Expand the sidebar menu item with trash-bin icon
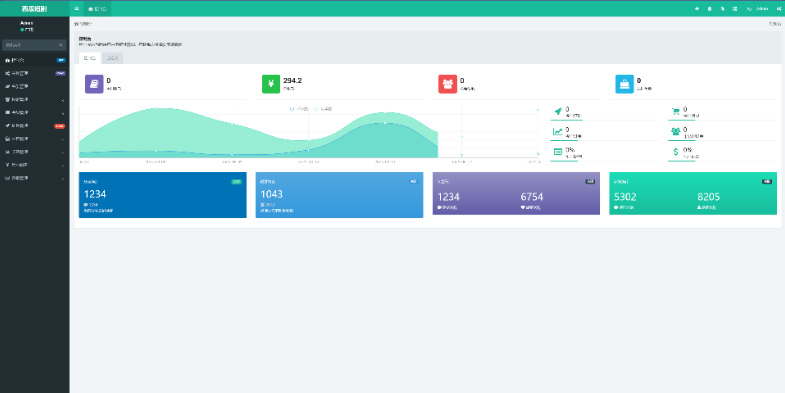Screen dimensions: 785x393 (35, 100)
